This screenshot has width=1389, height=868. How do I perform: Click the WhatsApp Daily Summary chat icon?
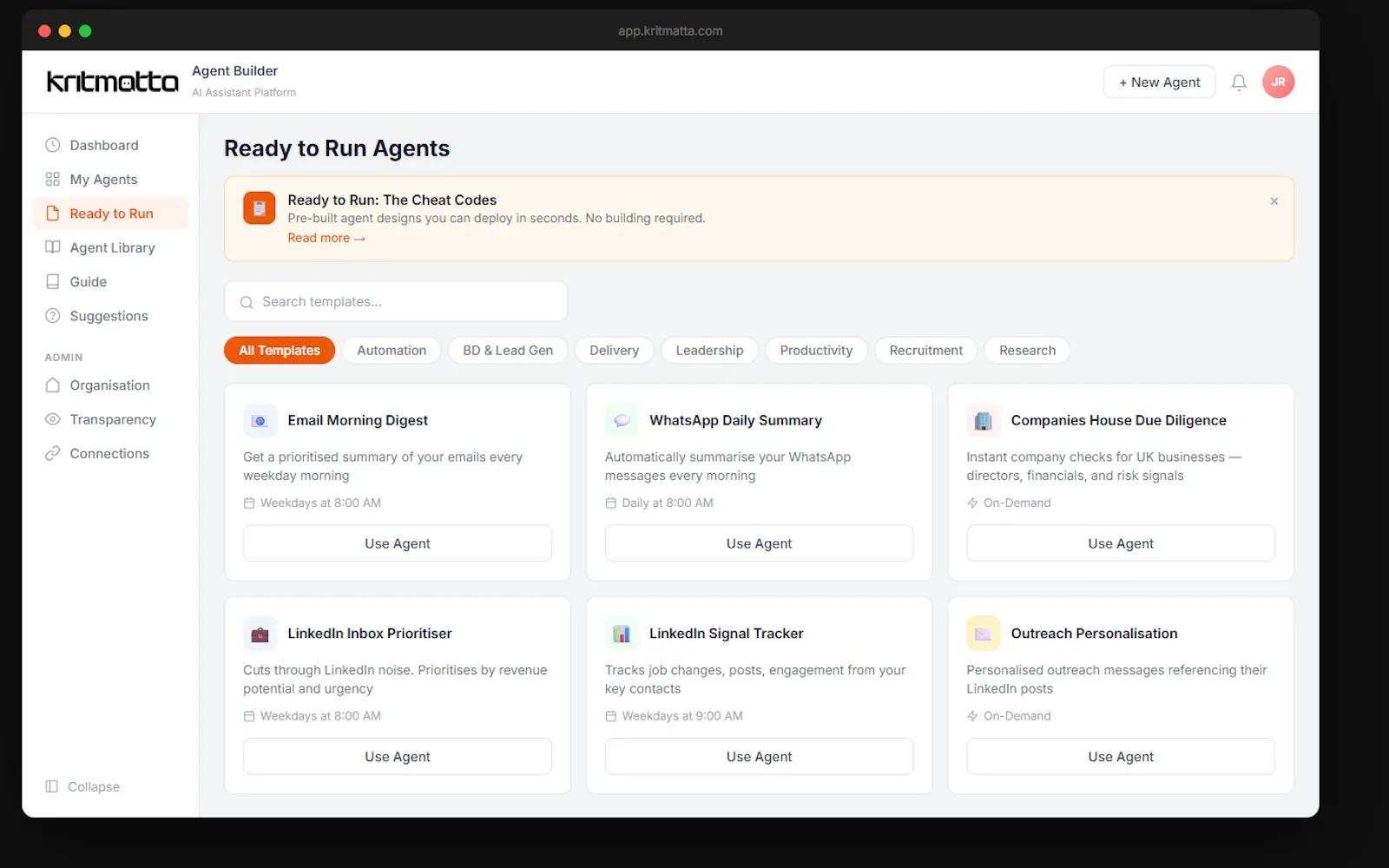pos(622,421)
